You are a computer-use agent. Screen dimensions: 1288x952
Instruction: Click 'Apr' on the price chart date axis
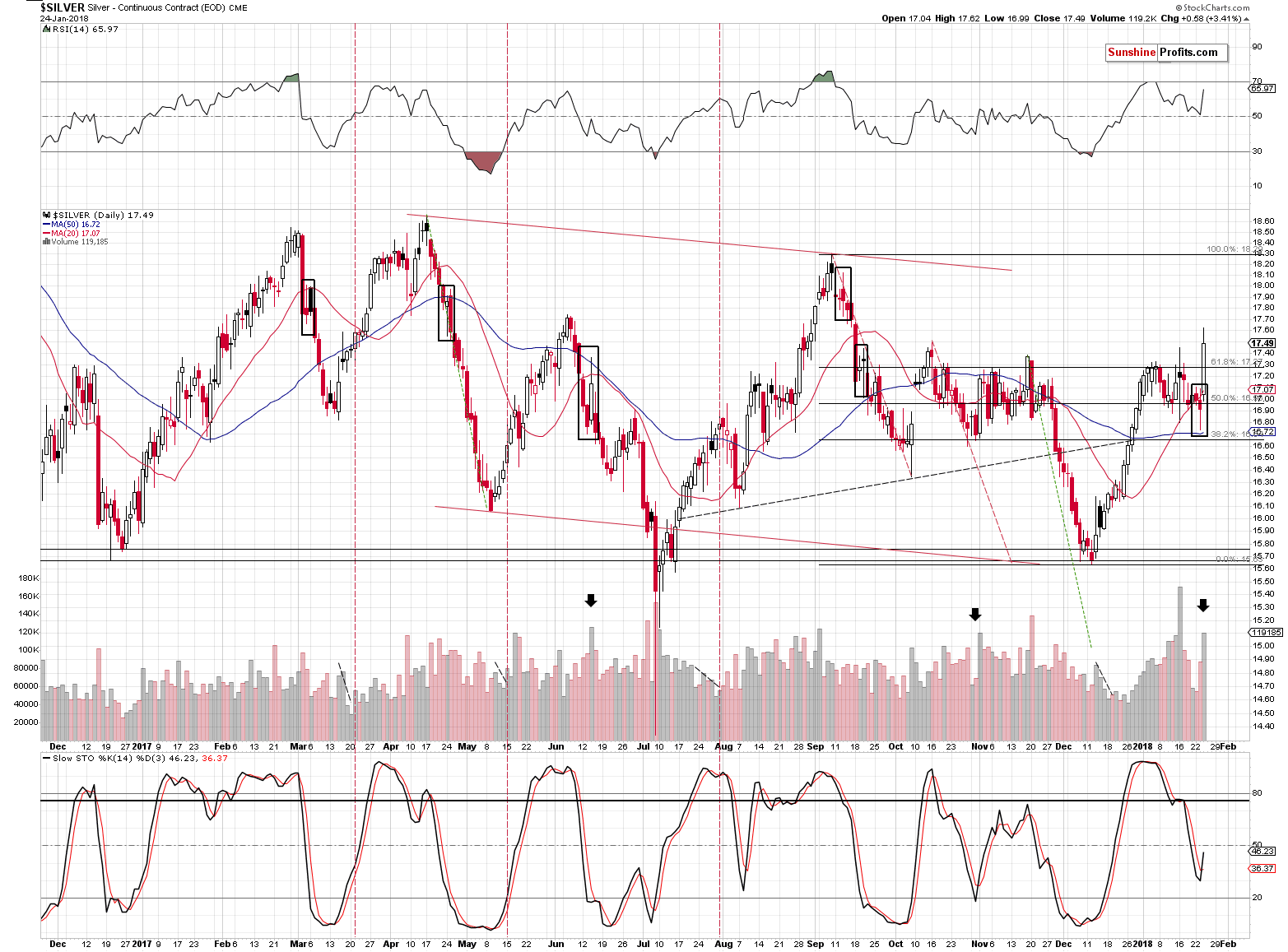(x=390, y=746)
